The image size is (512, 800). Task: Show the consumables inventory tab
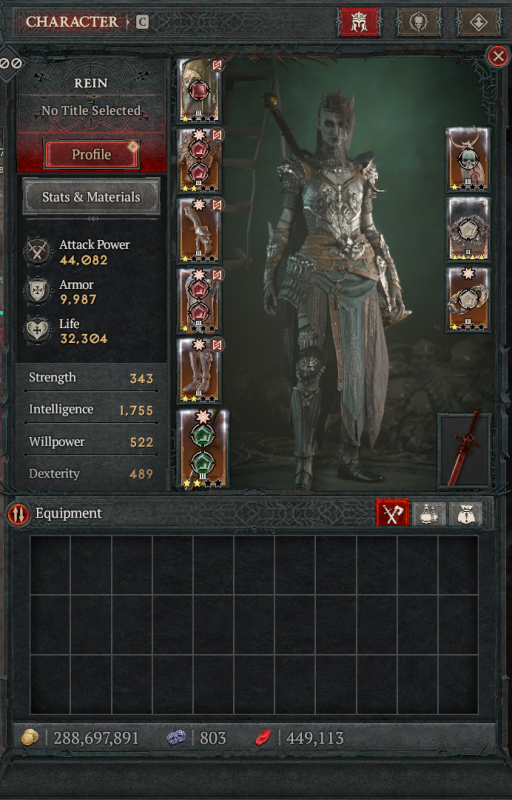(429, 513)
